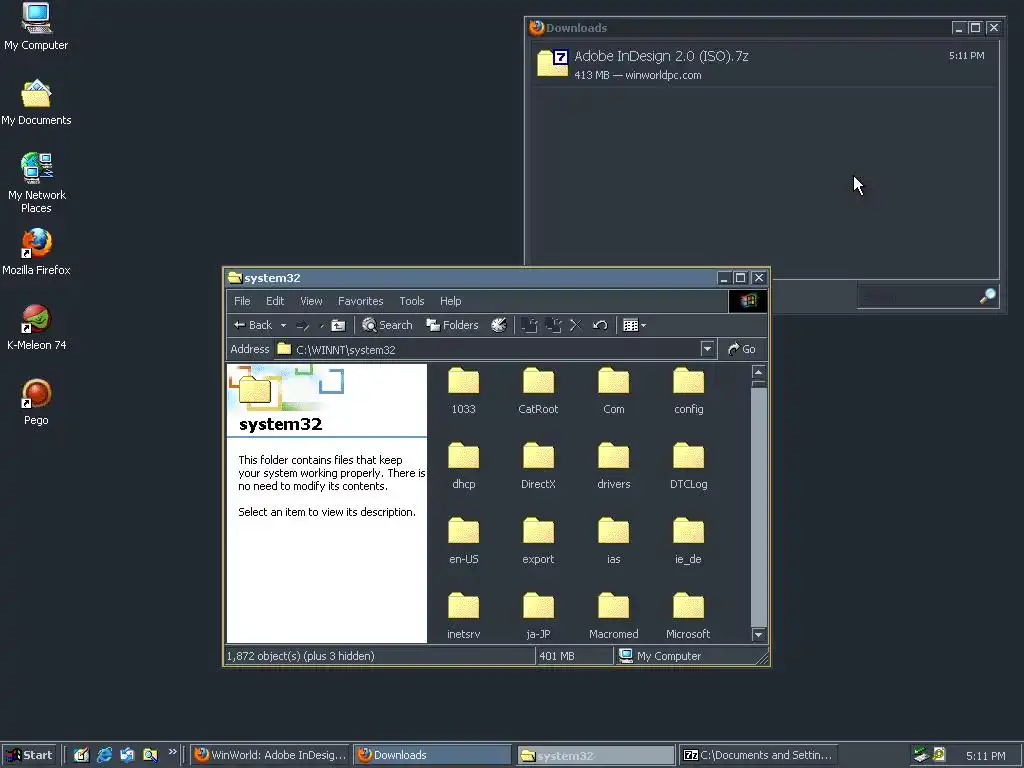
Task: Open Mozilla Firefox desktop shortcut
Action: [36, 251]
